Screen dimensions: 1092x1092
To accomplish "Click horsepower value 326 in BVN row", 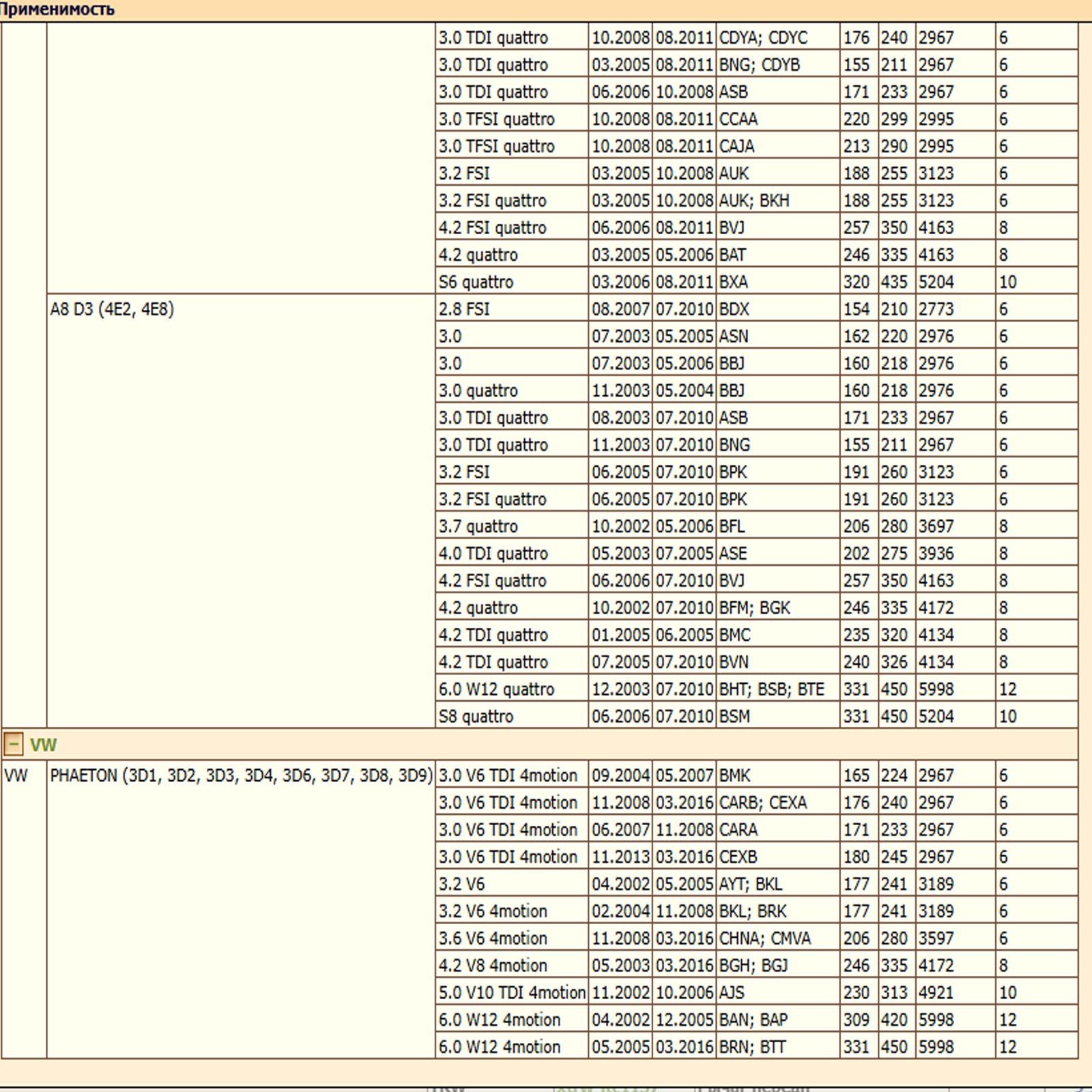I will (893, 662).
